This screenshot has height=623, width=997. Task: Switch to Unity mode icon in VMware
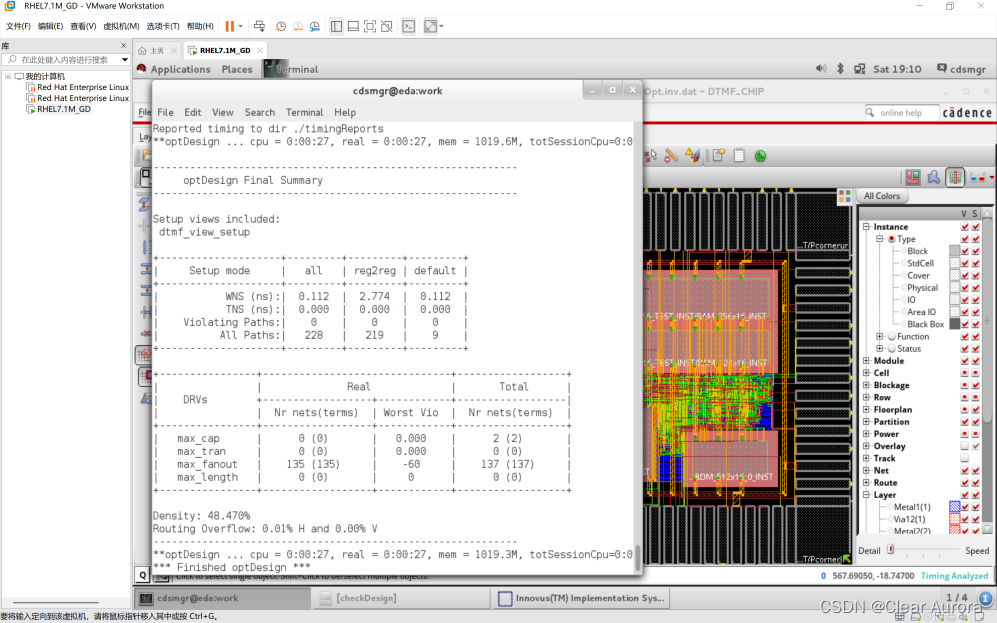pyautogui.click(x=387, y=26)
